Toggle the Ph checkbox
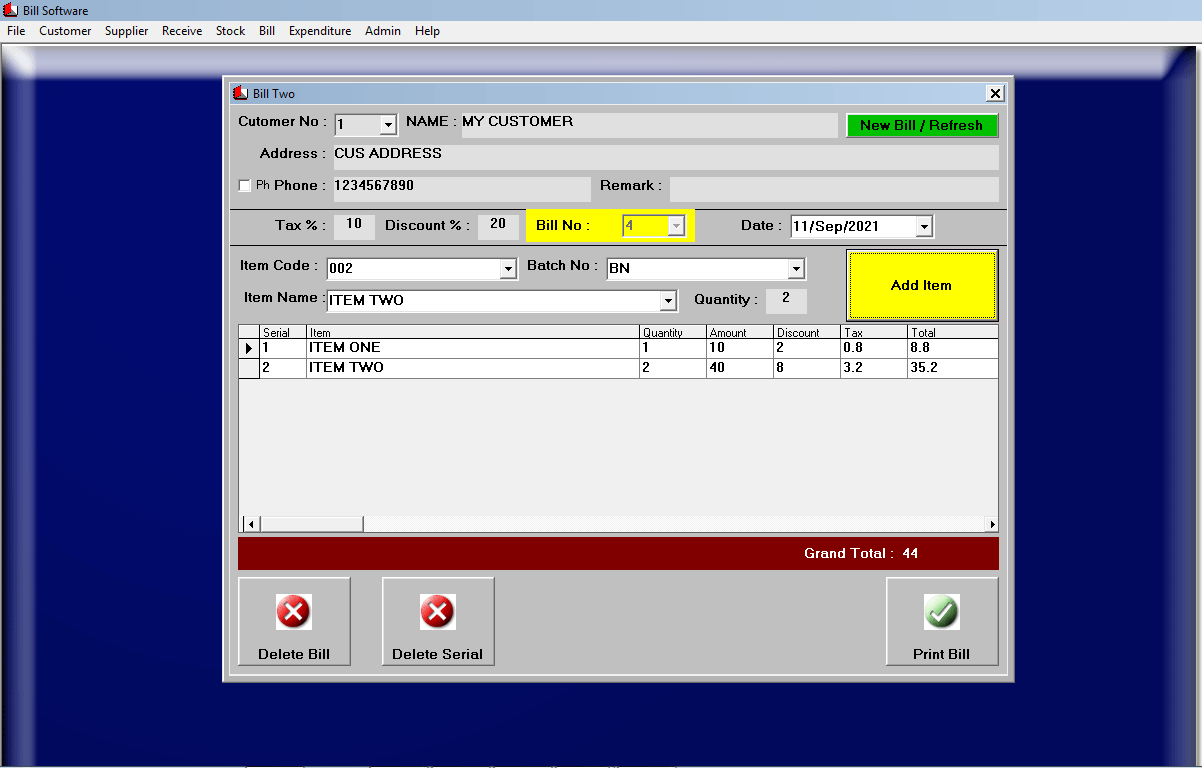1202x768 pixels. click(x=244, y=185)
